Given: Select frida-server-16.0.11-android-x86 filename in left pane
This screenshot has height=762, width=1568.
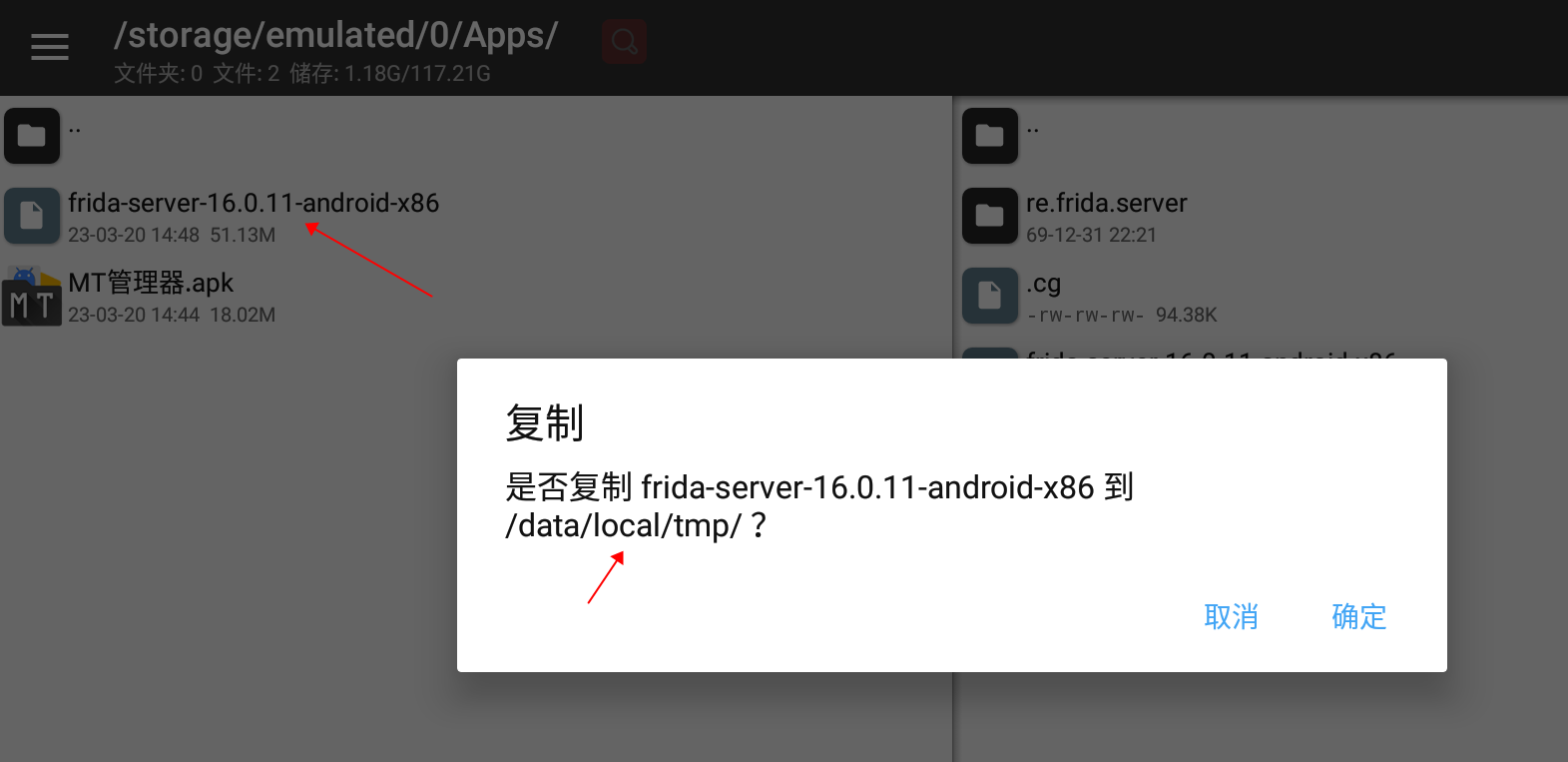Looking at the screenshot, I should click(x=254, y=203).
